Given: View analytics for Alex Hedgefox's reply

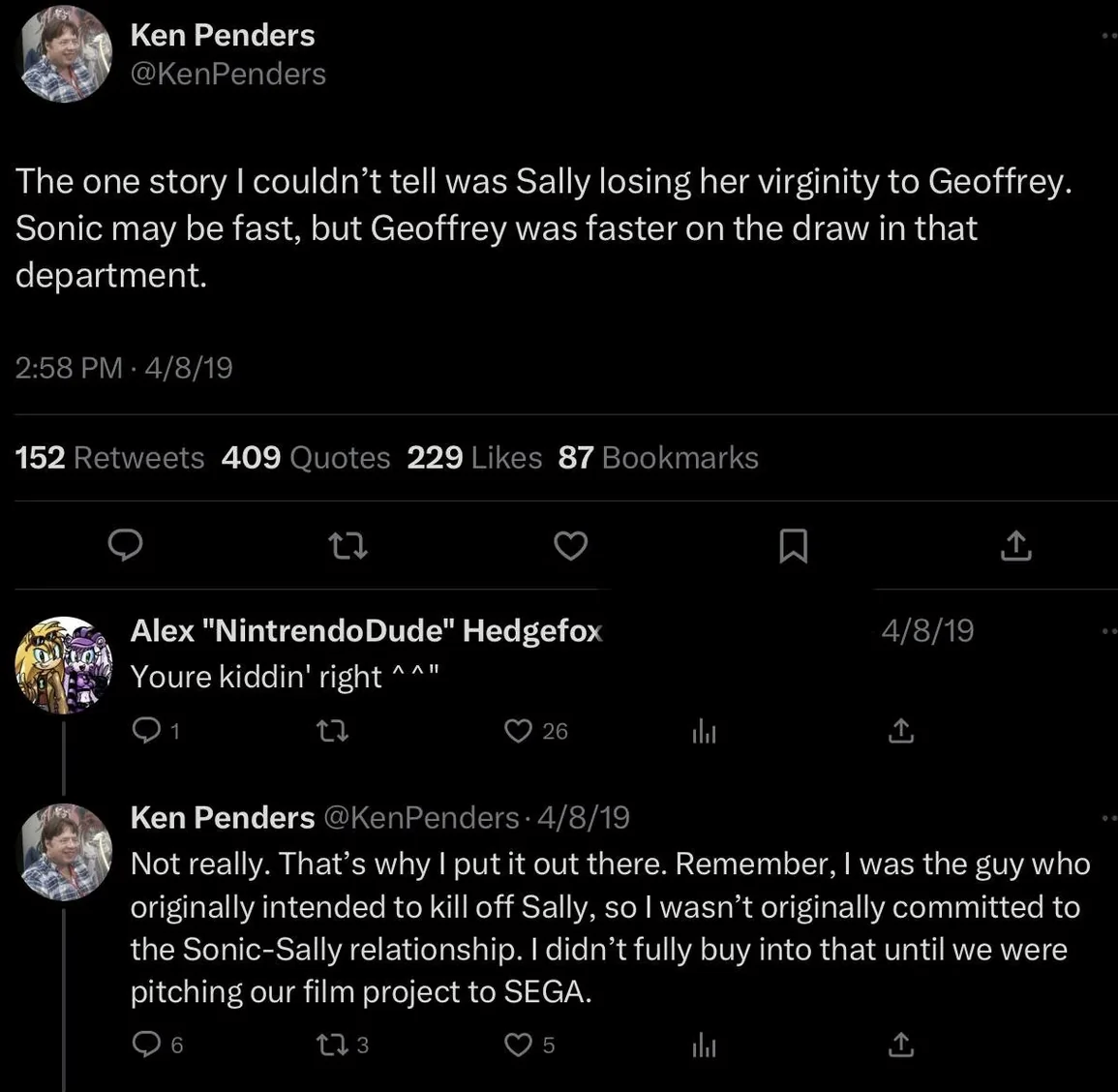Looking at the screenshot, I should tap(704, 732).
